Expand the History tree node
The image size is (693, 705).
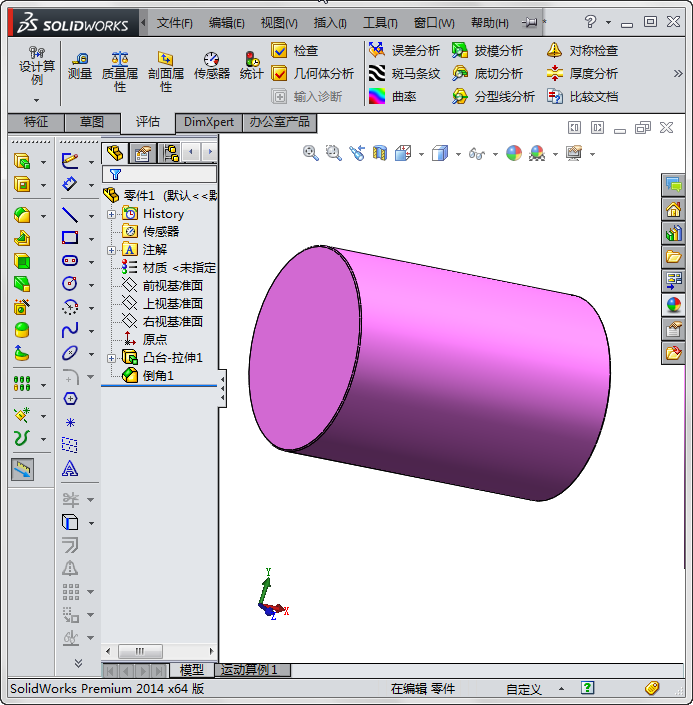tap(111, 214)
